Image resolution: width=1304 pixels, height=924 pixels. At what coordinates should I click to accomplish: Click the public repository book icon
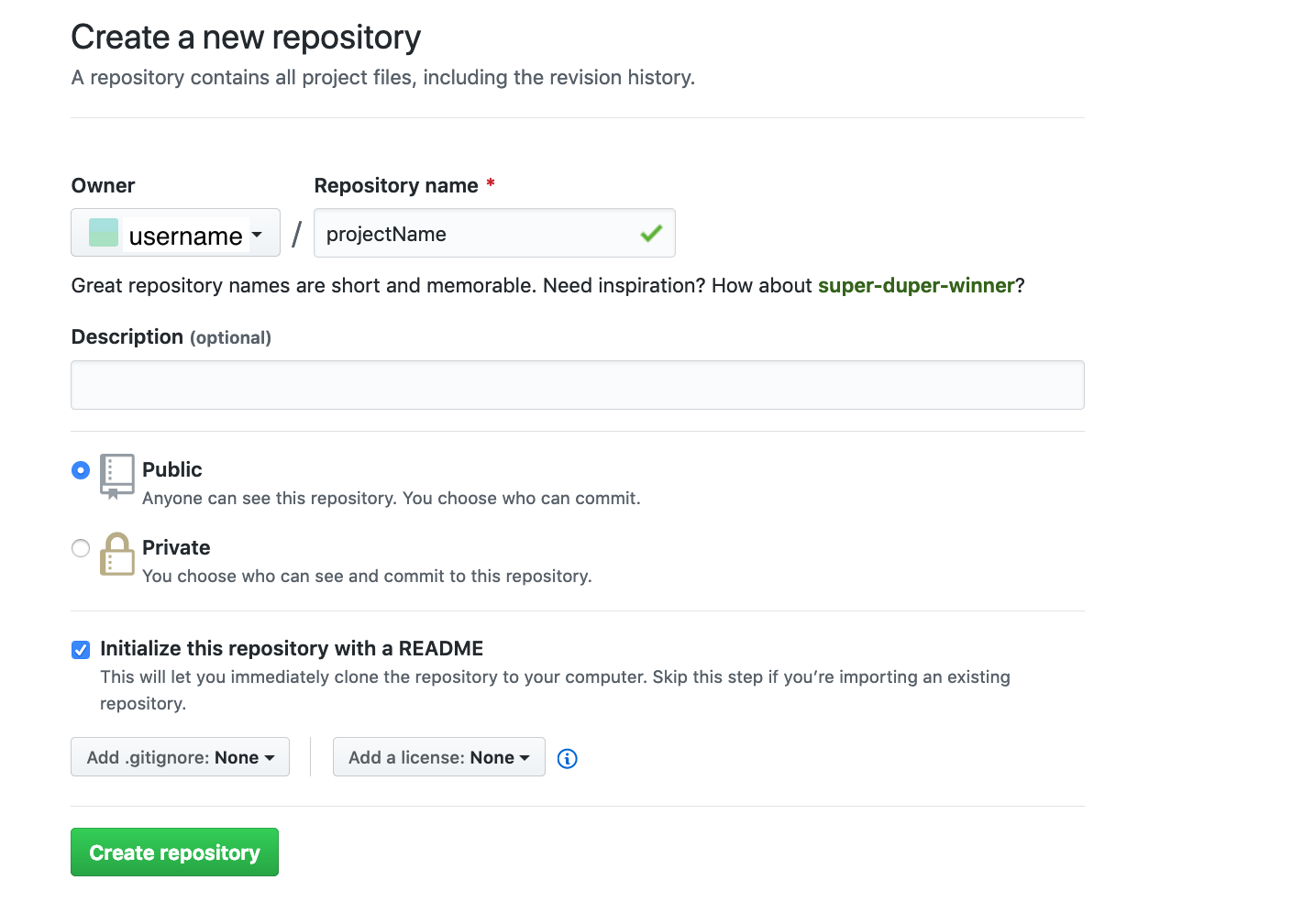(116, 477)
